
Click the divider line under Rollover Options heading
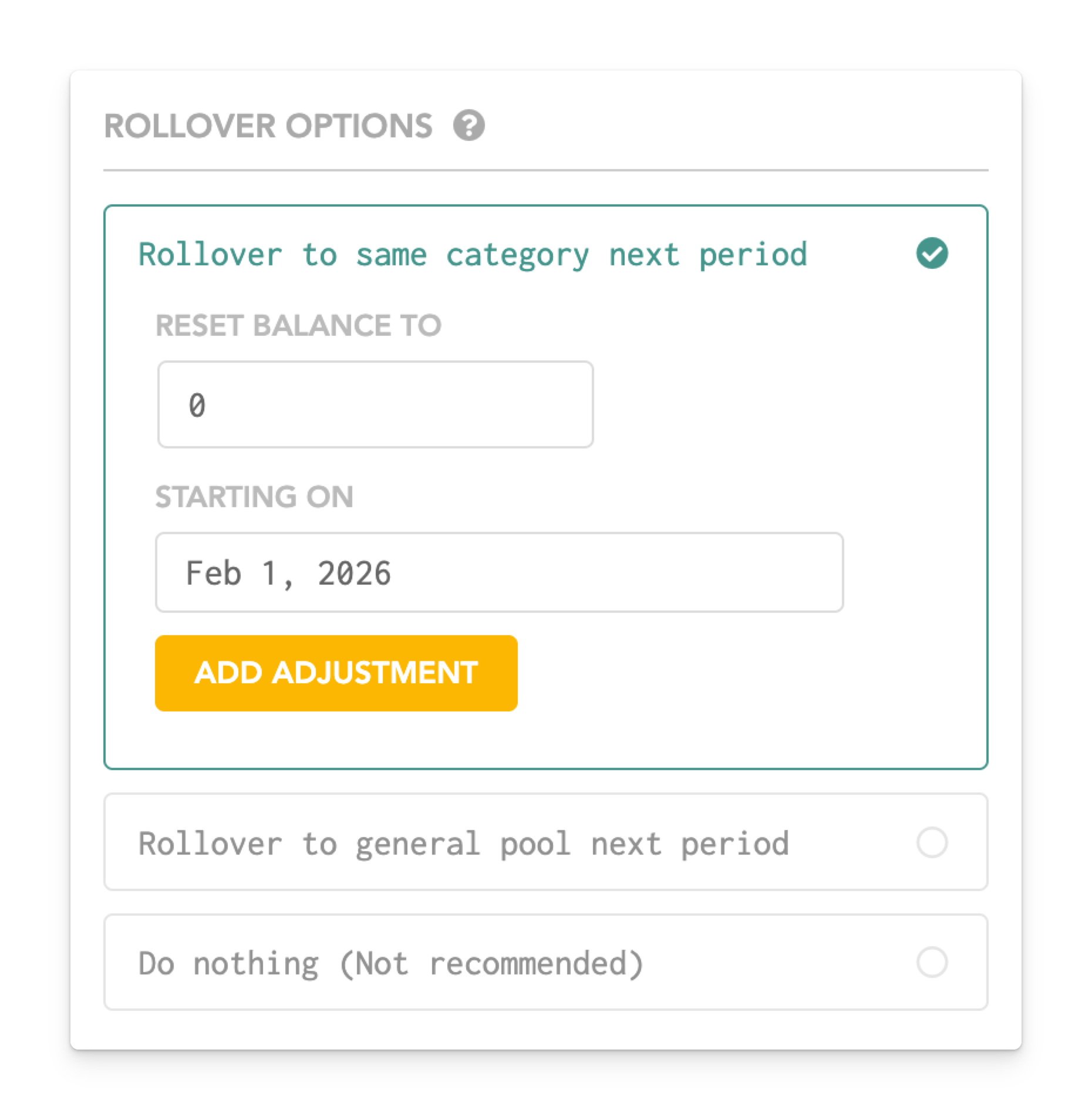coord(545,171)
